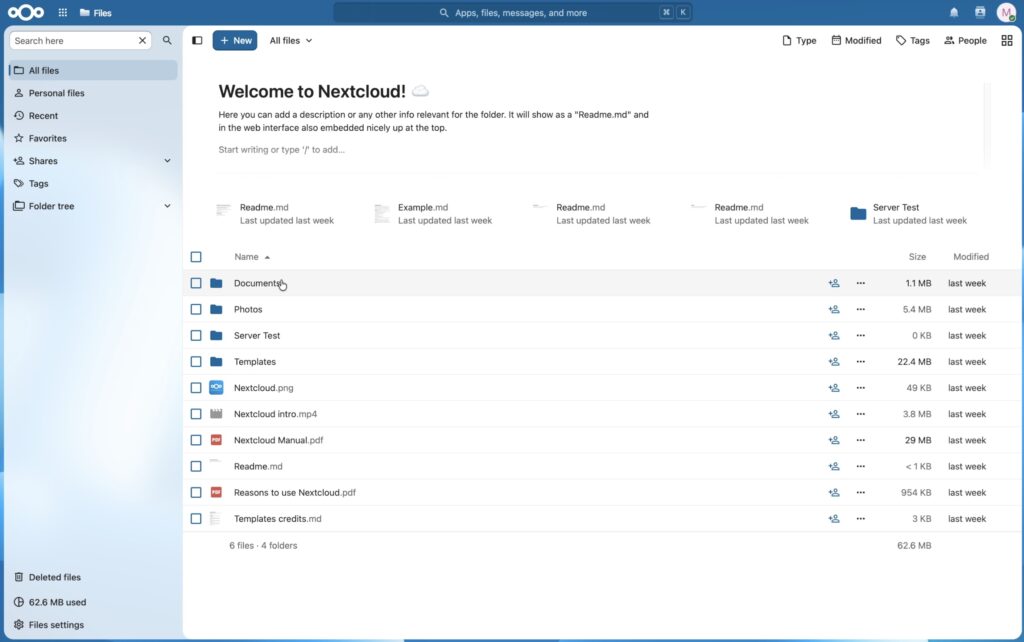Click share icon for Nextcloud.png

(x=834, y=388)
